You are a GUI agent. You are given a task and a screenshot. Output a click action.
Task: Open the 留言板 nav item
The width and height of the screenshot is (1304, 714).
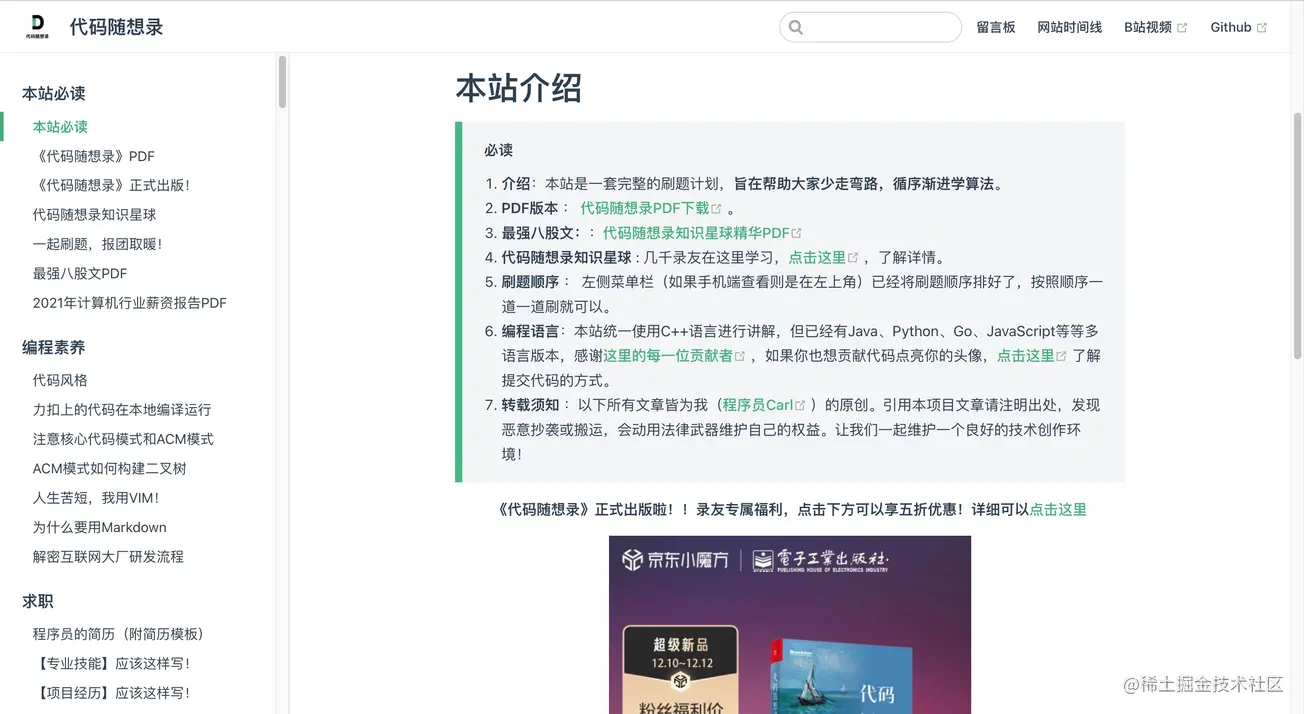(996, 27)
